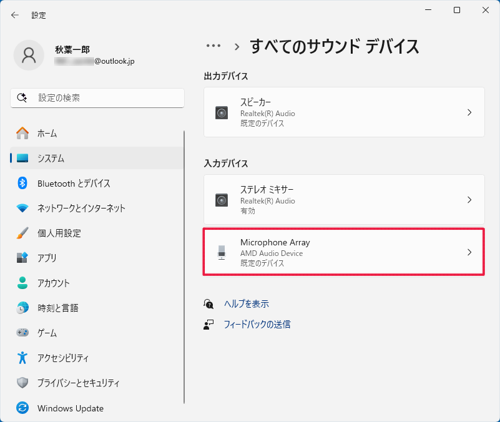
Task: Go back with the arrow icon
Action: [15, 15]
